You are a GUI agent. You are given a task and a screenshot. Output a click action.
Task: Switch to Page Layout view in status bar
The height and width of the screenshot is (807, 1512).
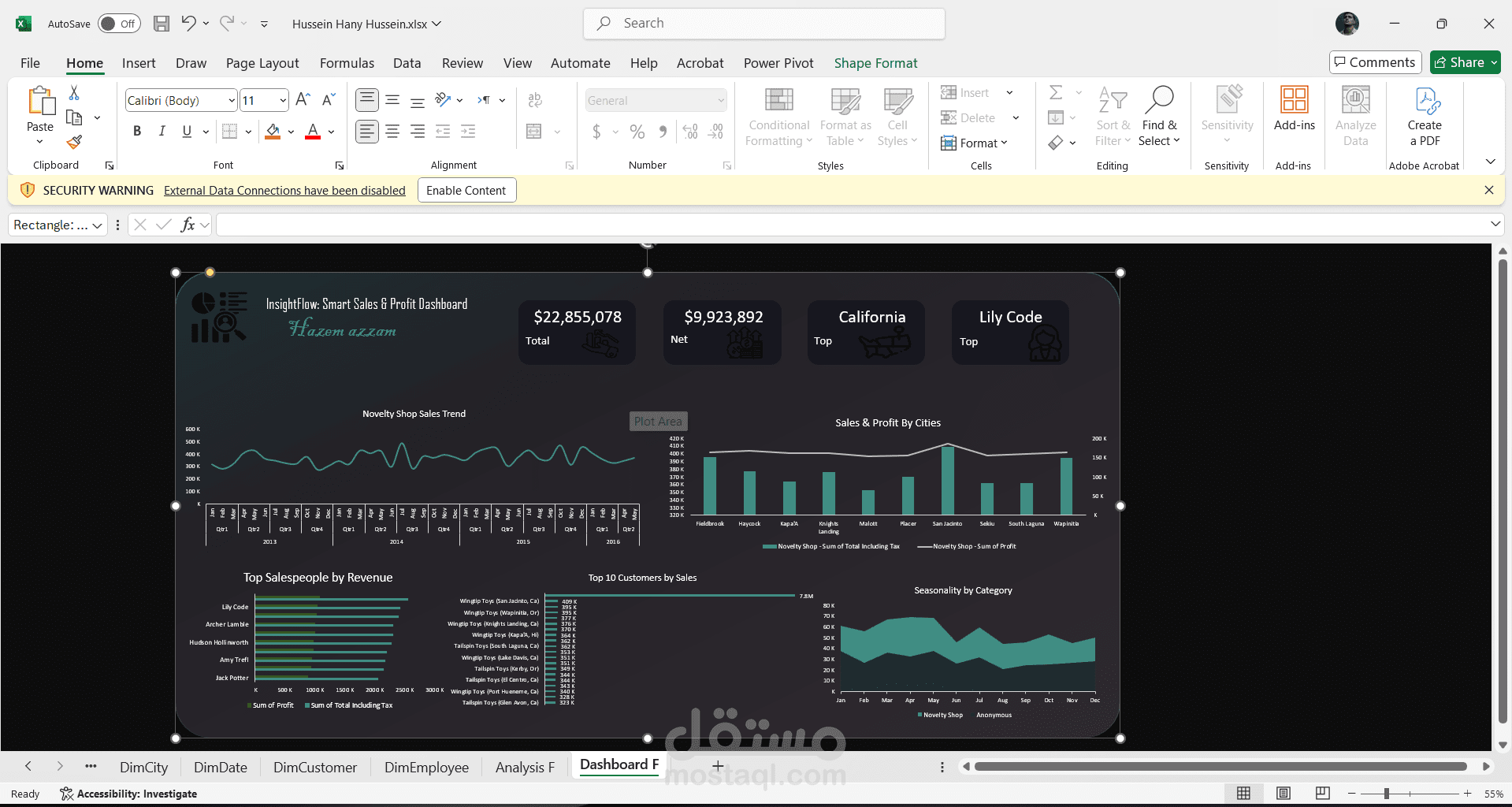pyautogui.click(x=1284, y=793)
